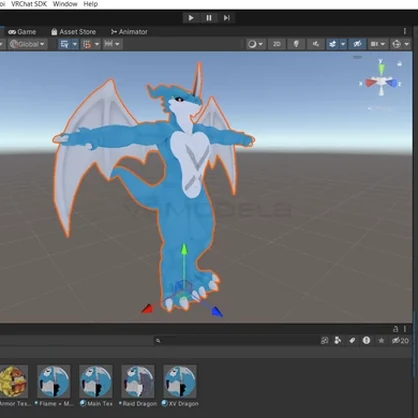This screenshot has height=418, width=418.
Task: Click the 'XV Dragon' asset label
Action: [183, 404]
